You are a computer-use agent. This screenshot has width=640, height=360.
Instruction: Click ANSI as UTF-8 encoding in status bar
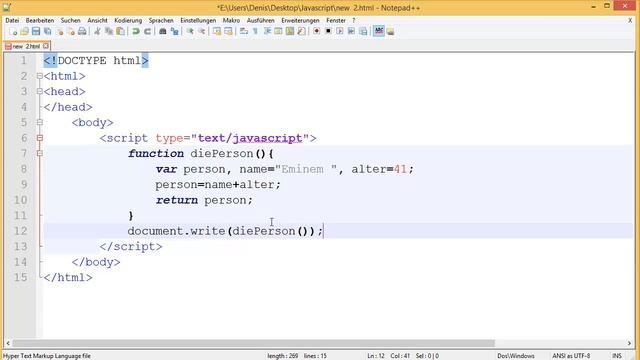[x=571, y=356]
